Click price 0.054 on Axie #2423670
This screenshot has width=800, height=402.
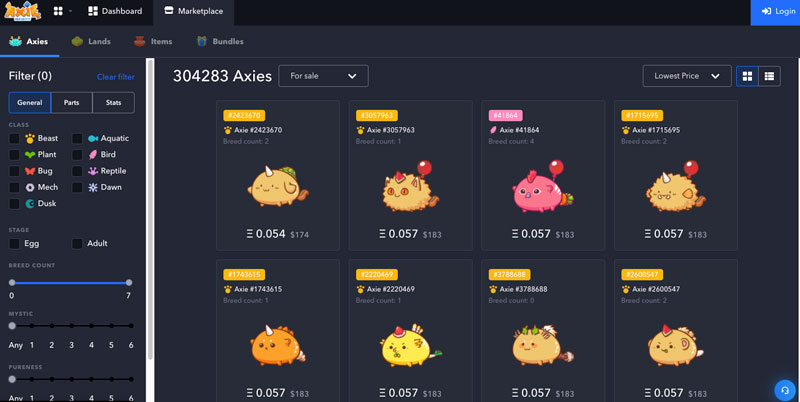coord(265,234)
